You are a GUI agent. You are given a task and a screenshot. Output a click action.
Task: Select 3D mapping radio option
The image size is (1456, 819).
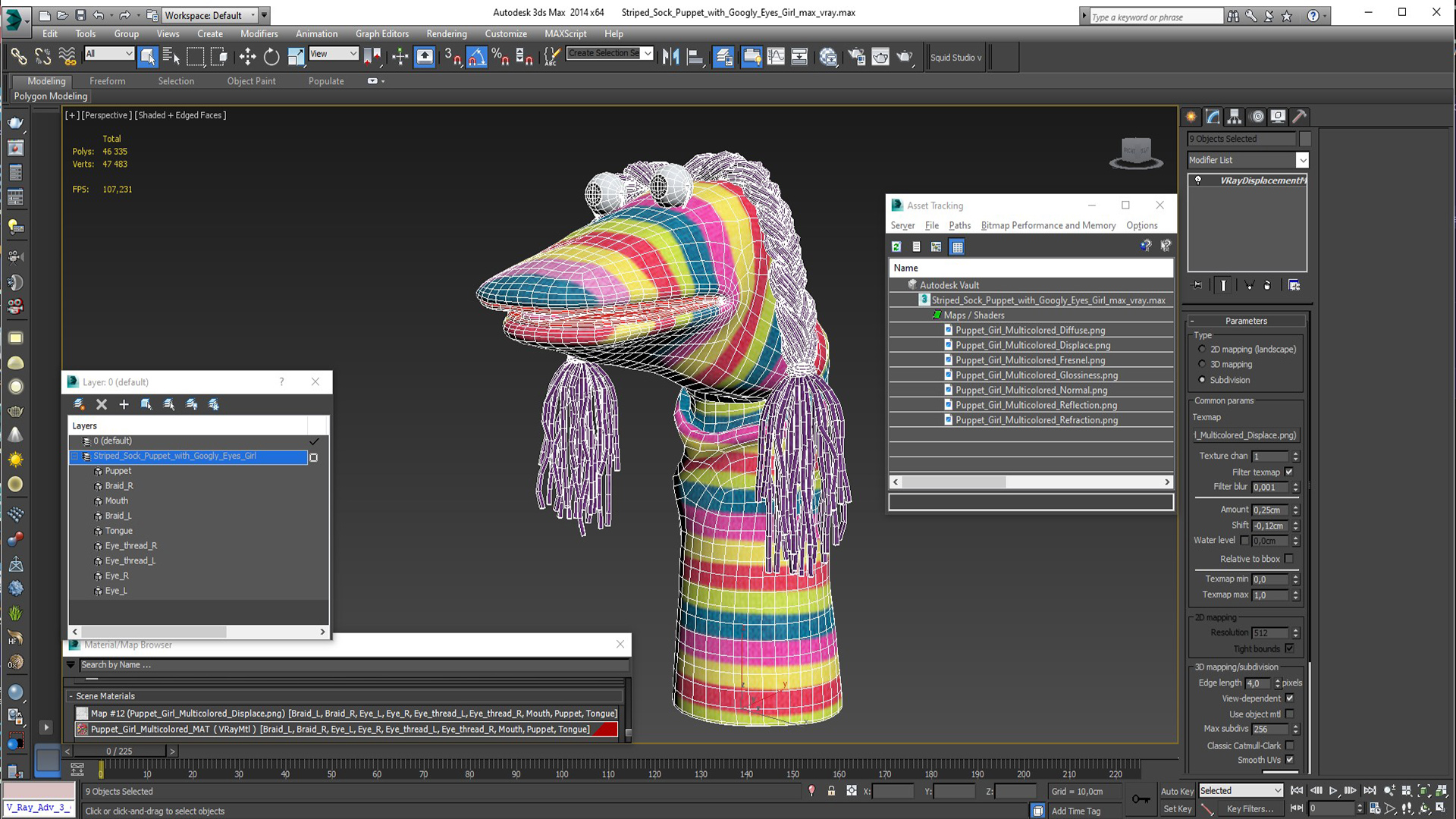tap(1202, 365)
